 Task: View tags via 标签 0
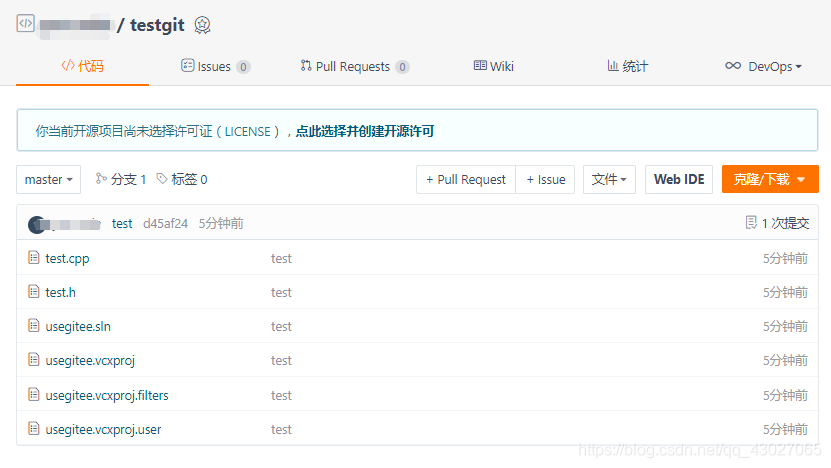point(182,180)
